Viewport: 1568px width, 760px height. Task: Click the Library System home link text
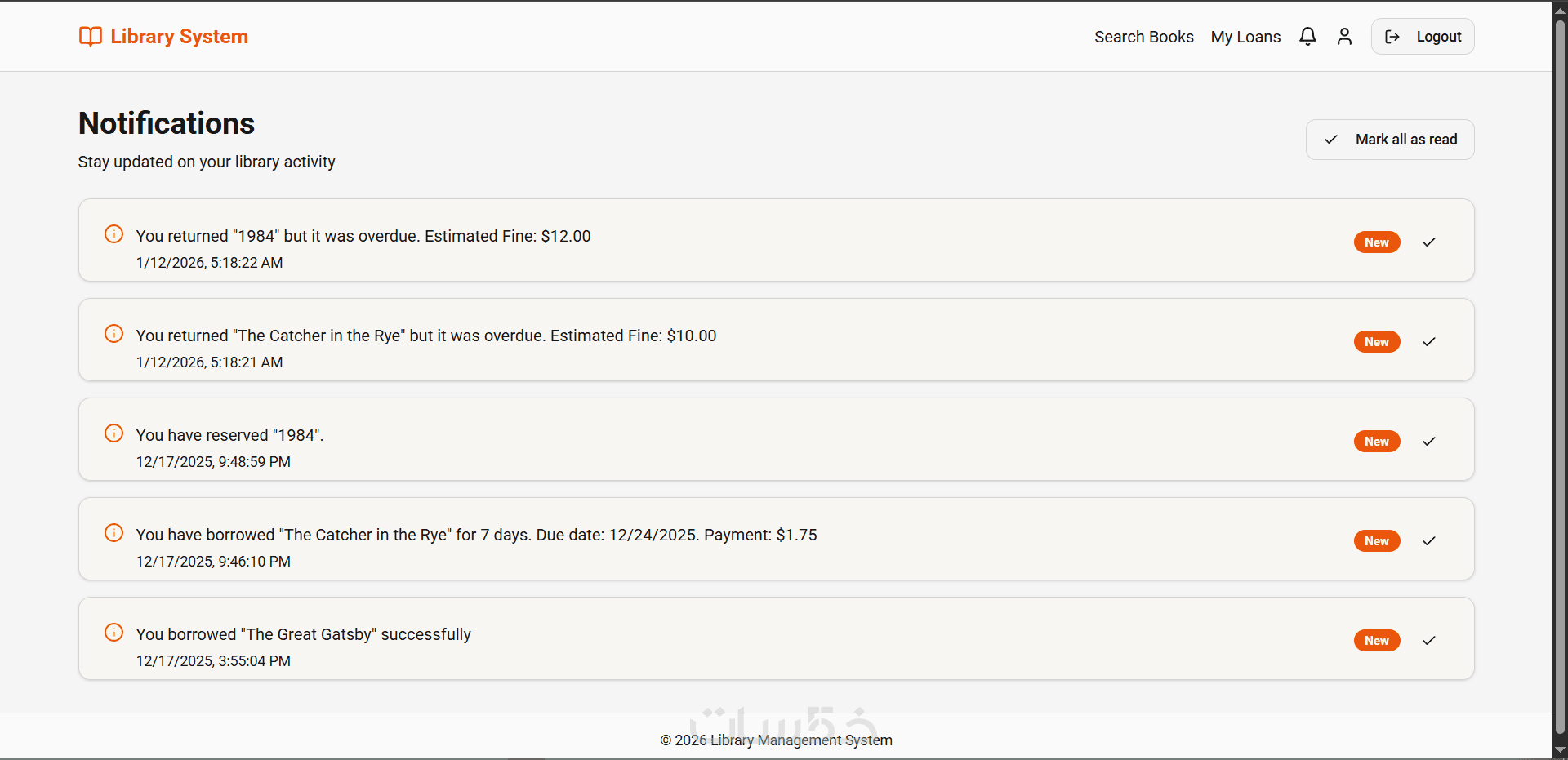[179, 37]
